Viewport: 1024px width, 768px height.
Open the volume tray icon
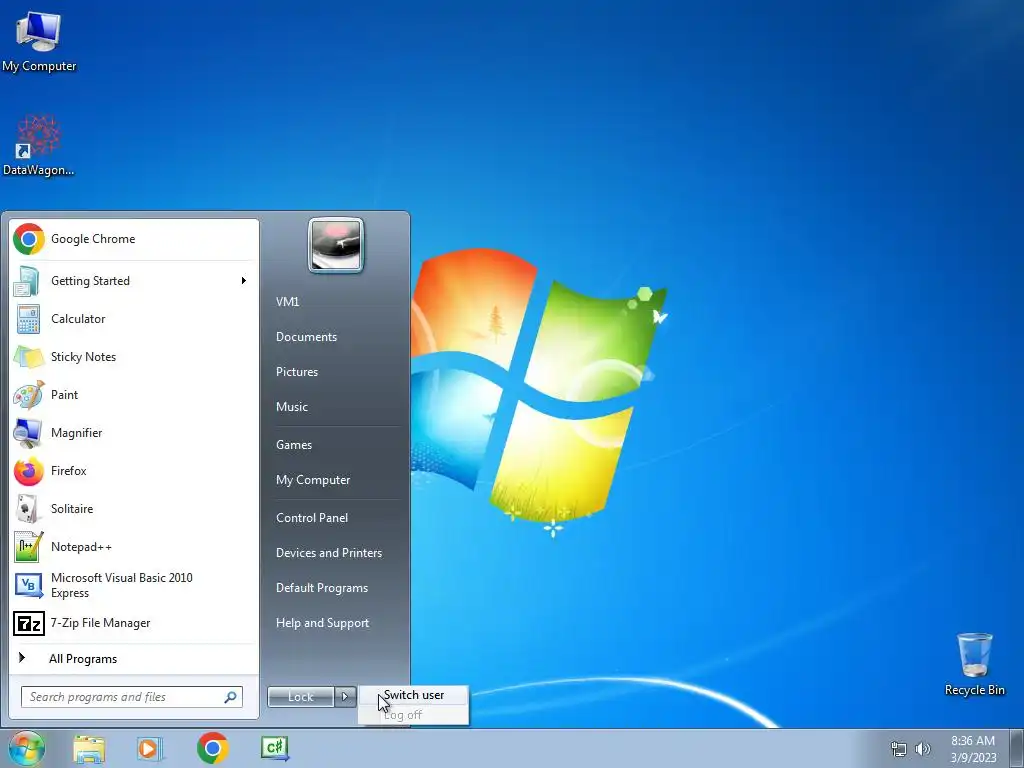[x=923, y=749]
